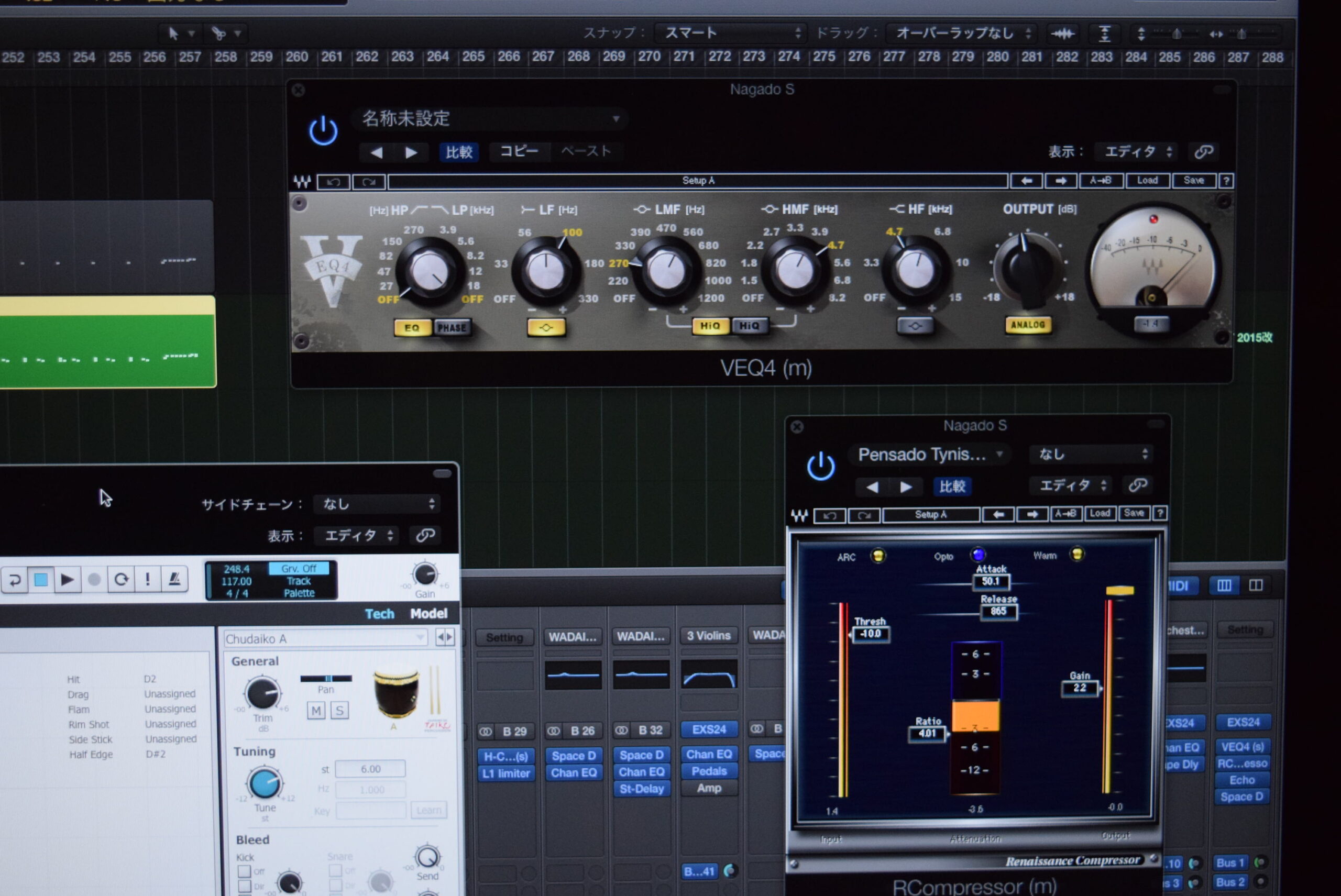Click コピー button in VEQ4 window
Image resolution: width=1341 pixels, height=896 pixels.
click(x=519, y=151)
